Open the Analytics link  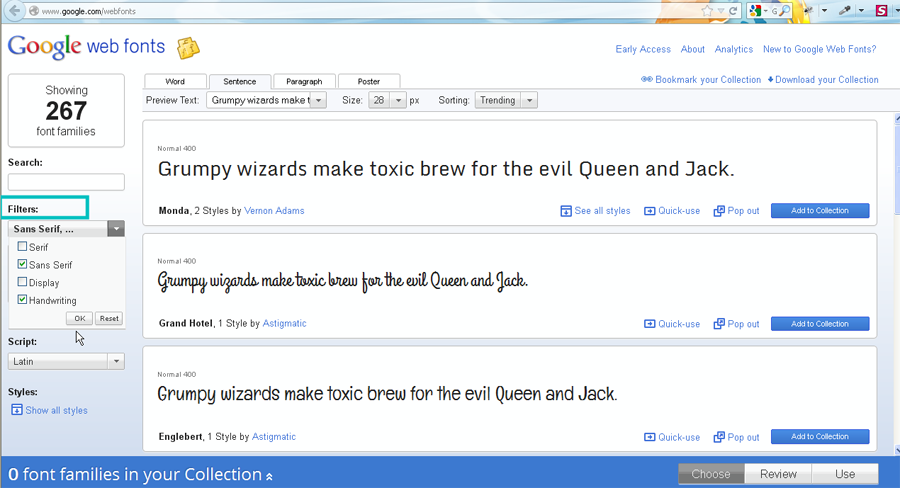[734, 49]
